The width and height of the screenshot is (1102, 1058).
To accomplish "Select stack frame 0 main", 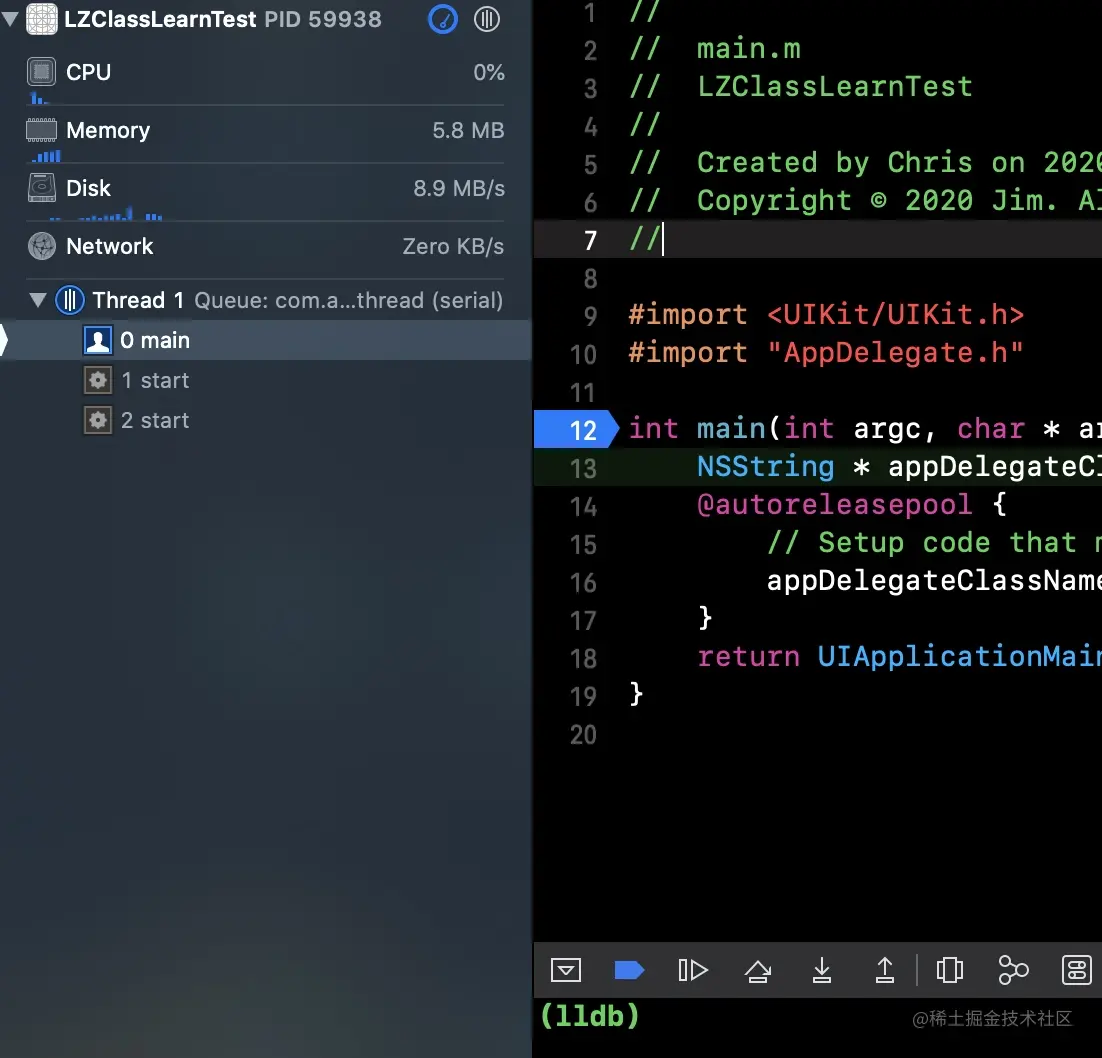I will [266, 340].
